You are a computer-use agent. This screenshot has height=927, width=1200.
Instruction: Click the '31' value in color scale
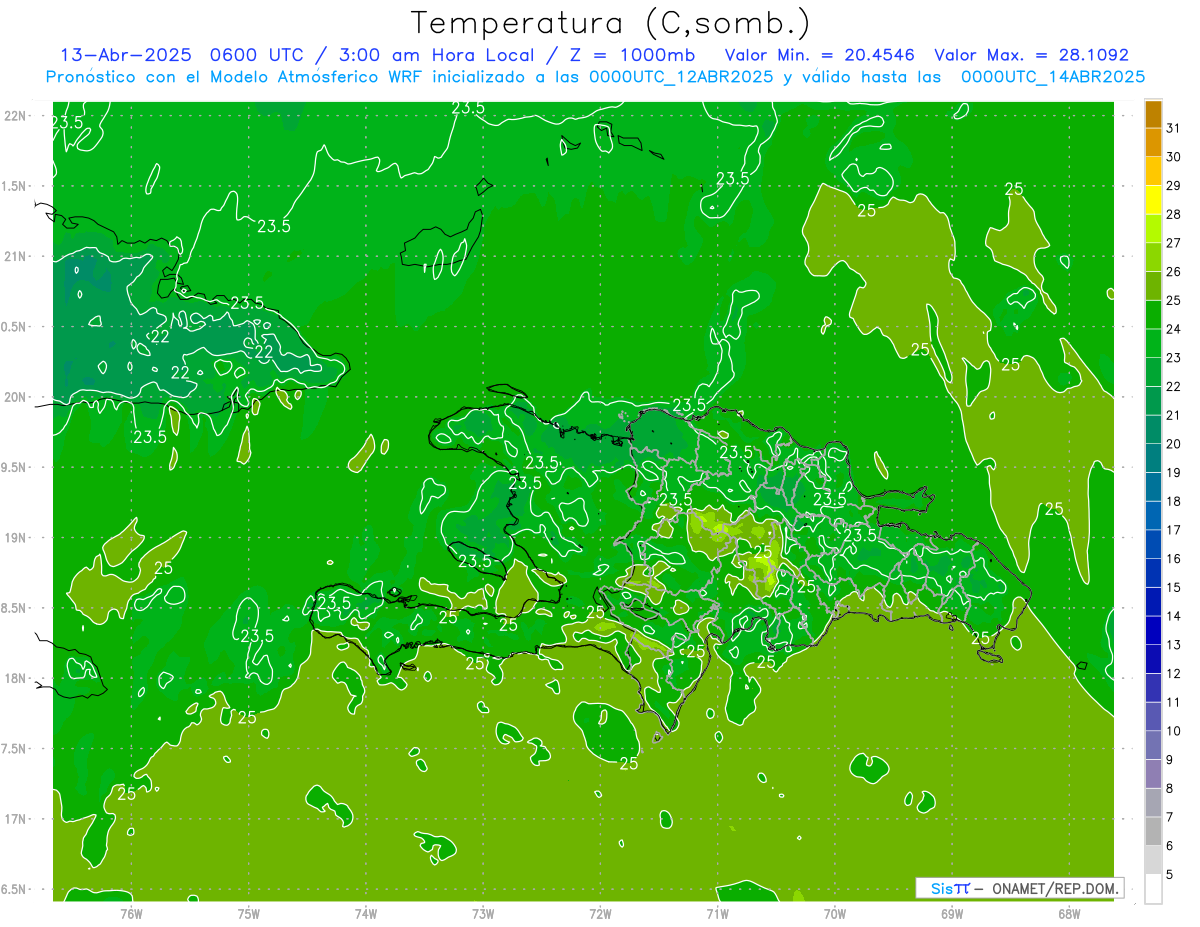[1174, 128]
